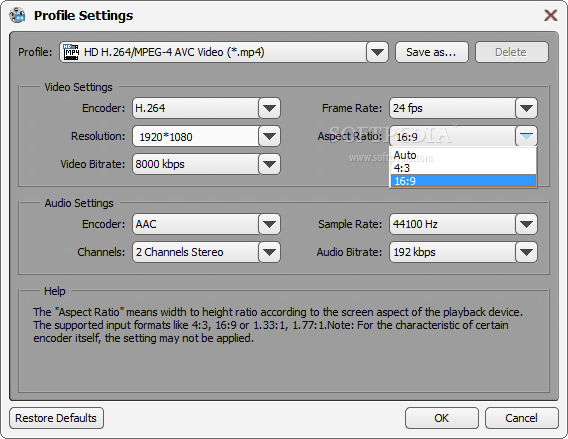Viewport: 568px width, 439px height.
Task: Click the Restore Defaults button
Action: tap(57, 418)
